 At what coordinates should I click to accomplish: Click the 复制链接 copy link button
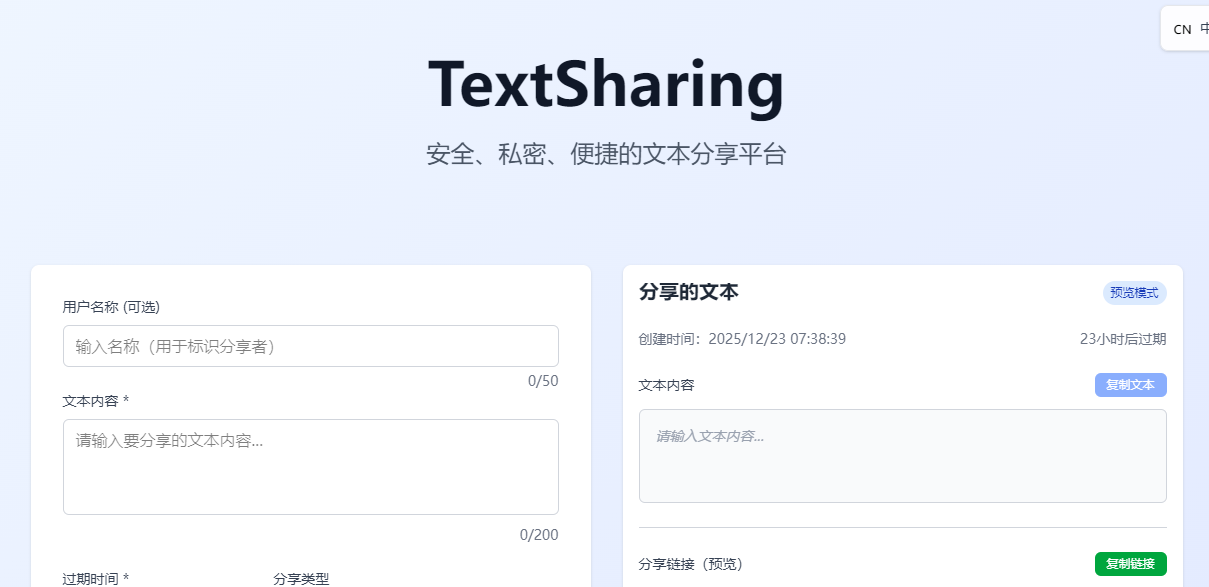pos(1130,563)
